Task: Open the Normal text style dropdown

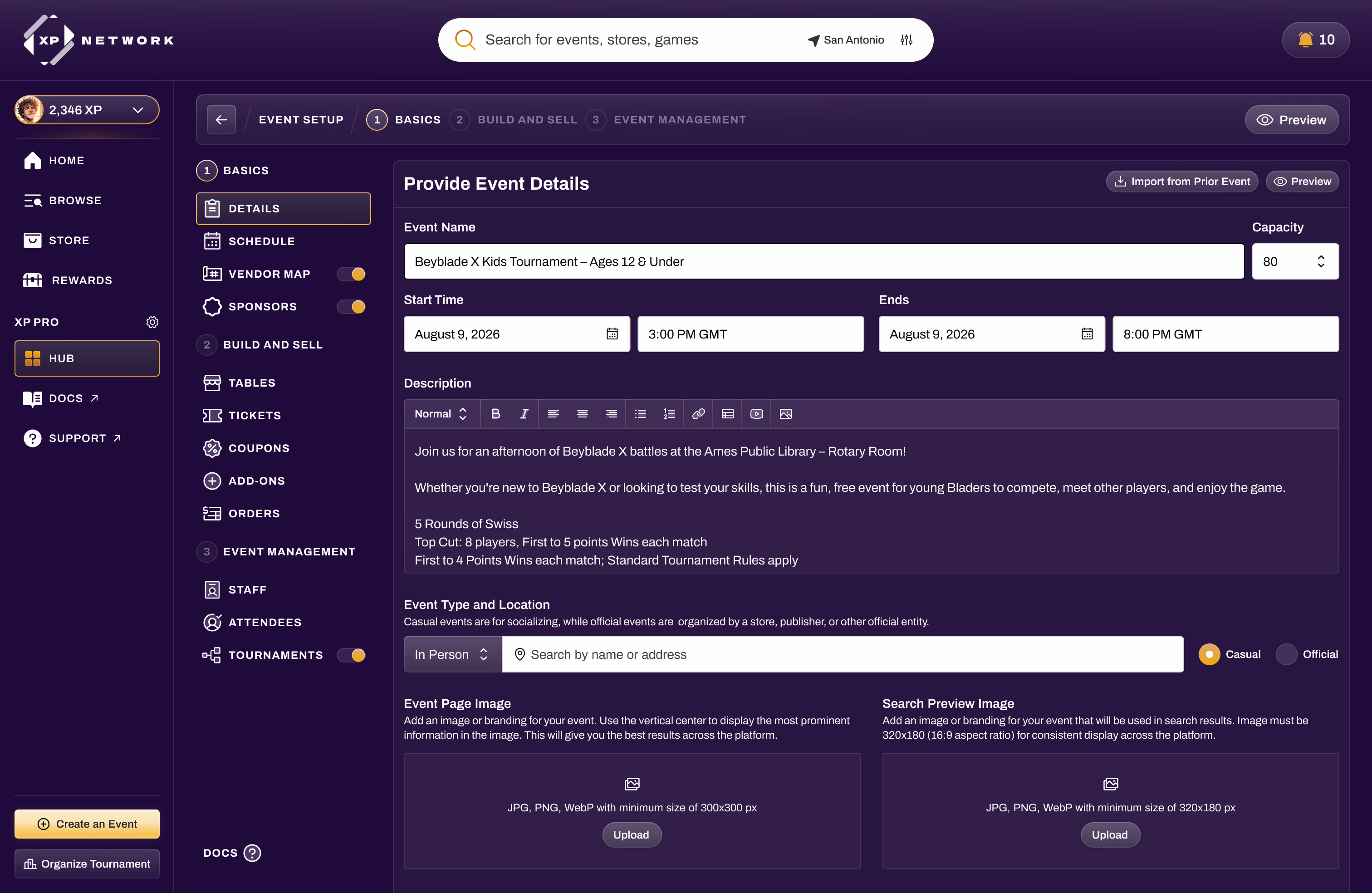Action: (x=441, y=414)
